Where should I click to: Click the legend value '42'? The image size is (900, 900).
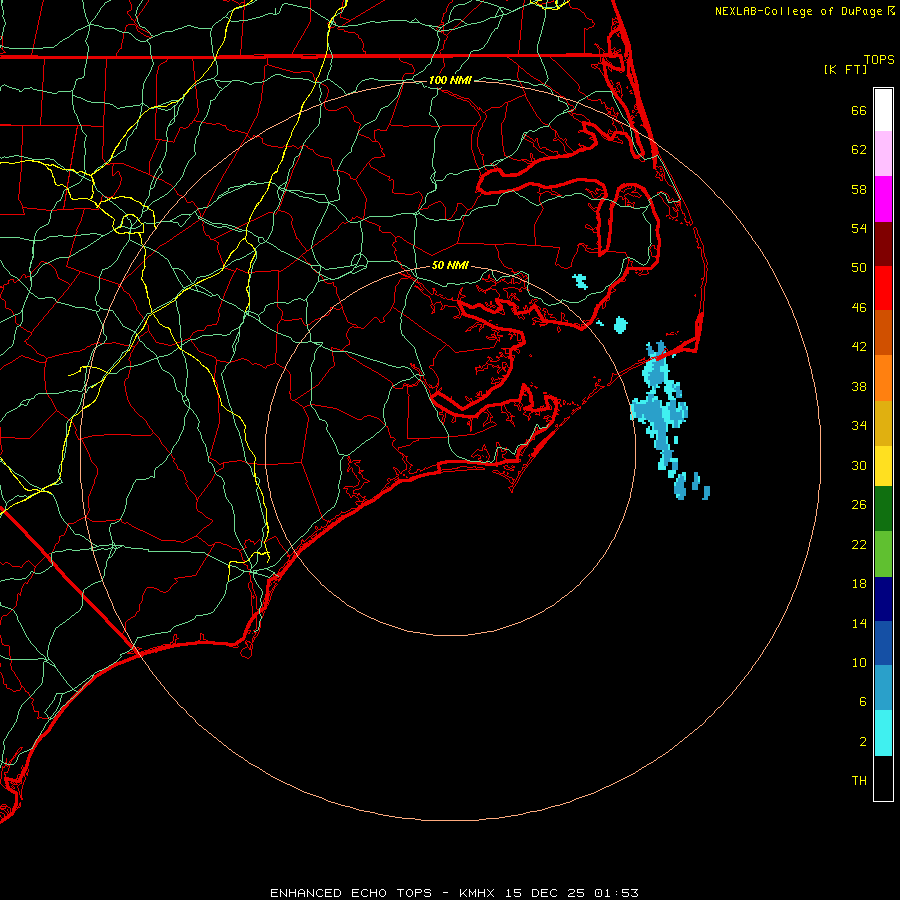[859, 347]
